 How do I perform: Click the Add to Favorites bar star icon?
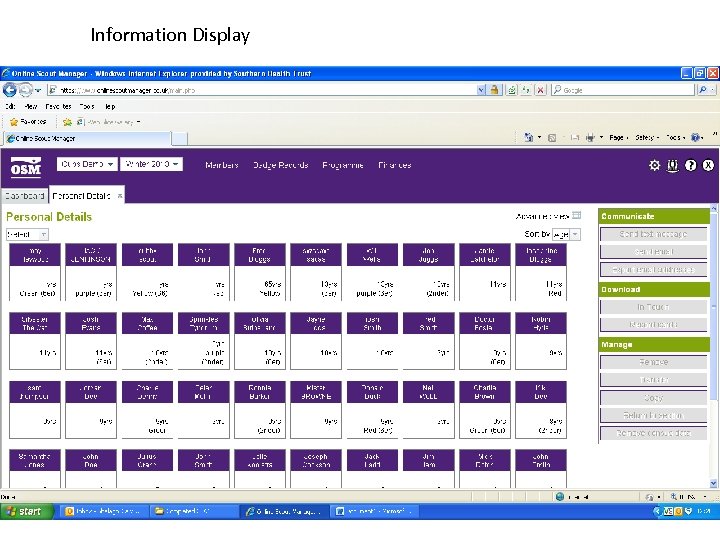click(68, 122)
